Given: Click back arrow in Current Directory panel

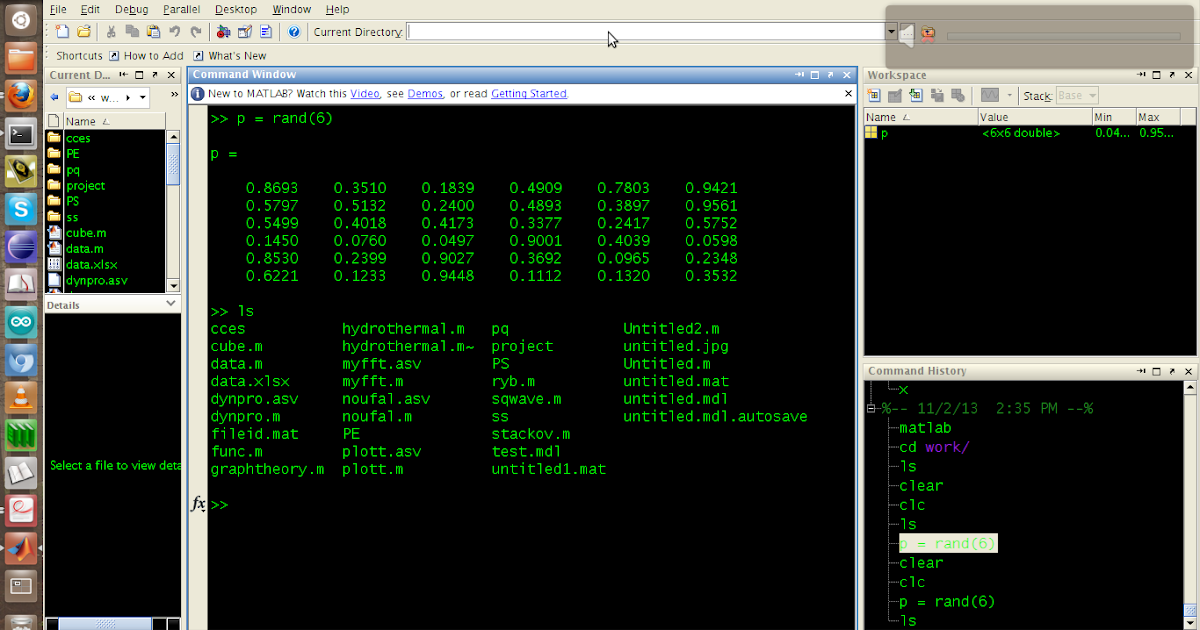Looking at the screenshot, I should 54,98.
